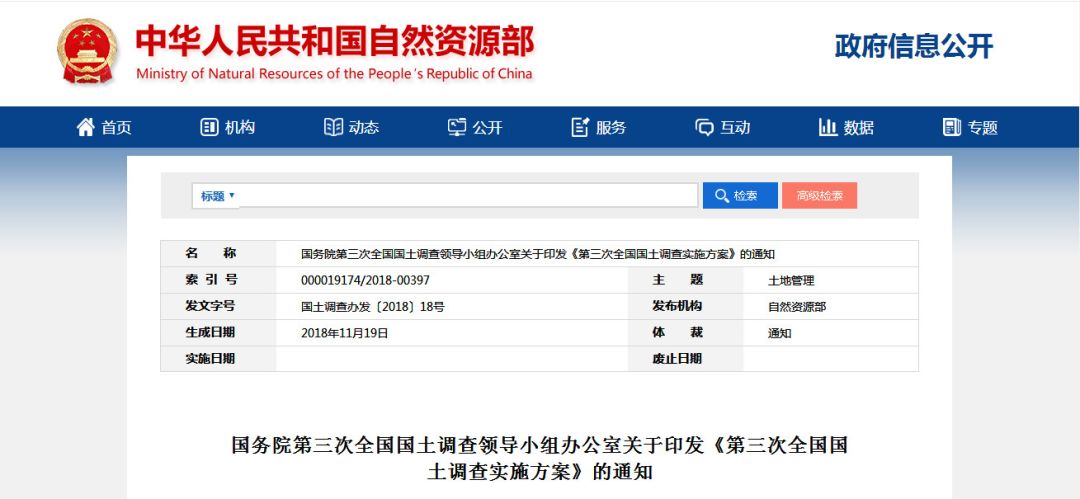1080x499 pixels.
Task: Expand the 标题 search field dropdown
Action: [x=217, y=196]
